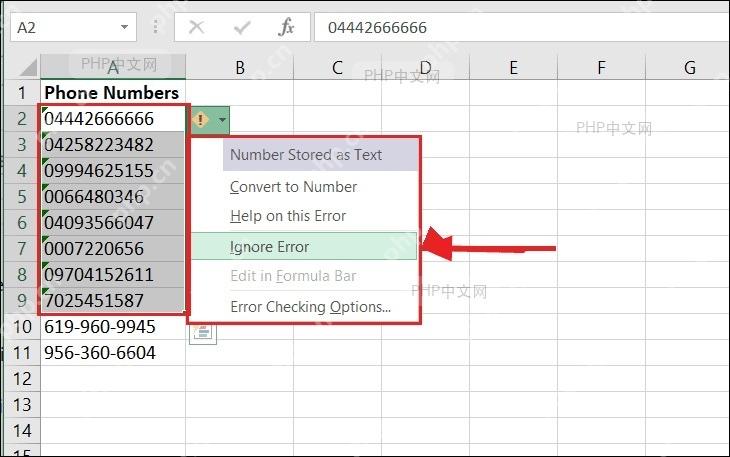Click the Cancel X icon in formula bar
This screenshot has width=730, height=457.
[196, 27]
